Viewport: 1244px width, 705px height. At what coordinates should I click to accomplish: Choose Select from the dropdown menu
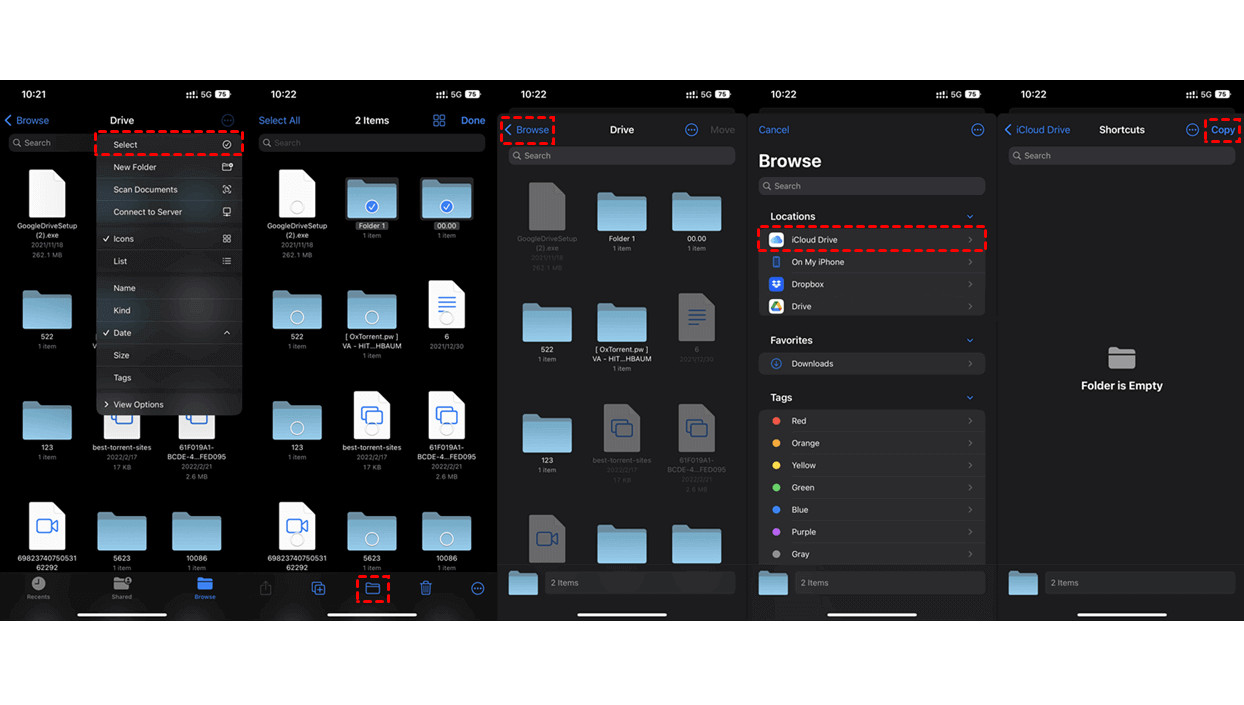click(x=169, y=145)
